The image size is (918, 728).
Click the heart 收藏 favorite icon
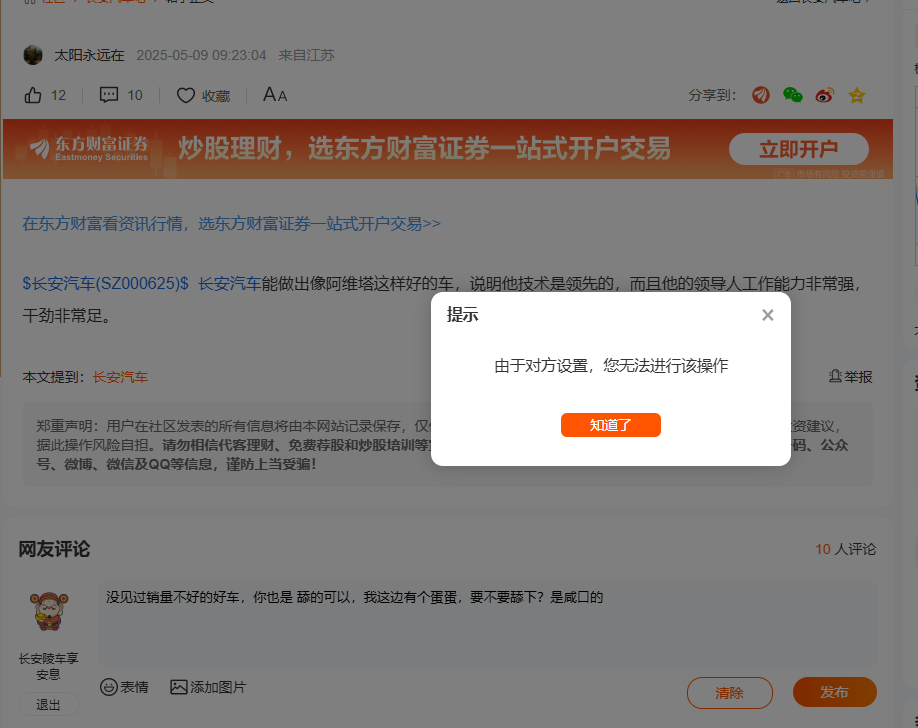(x=186, y=95)
